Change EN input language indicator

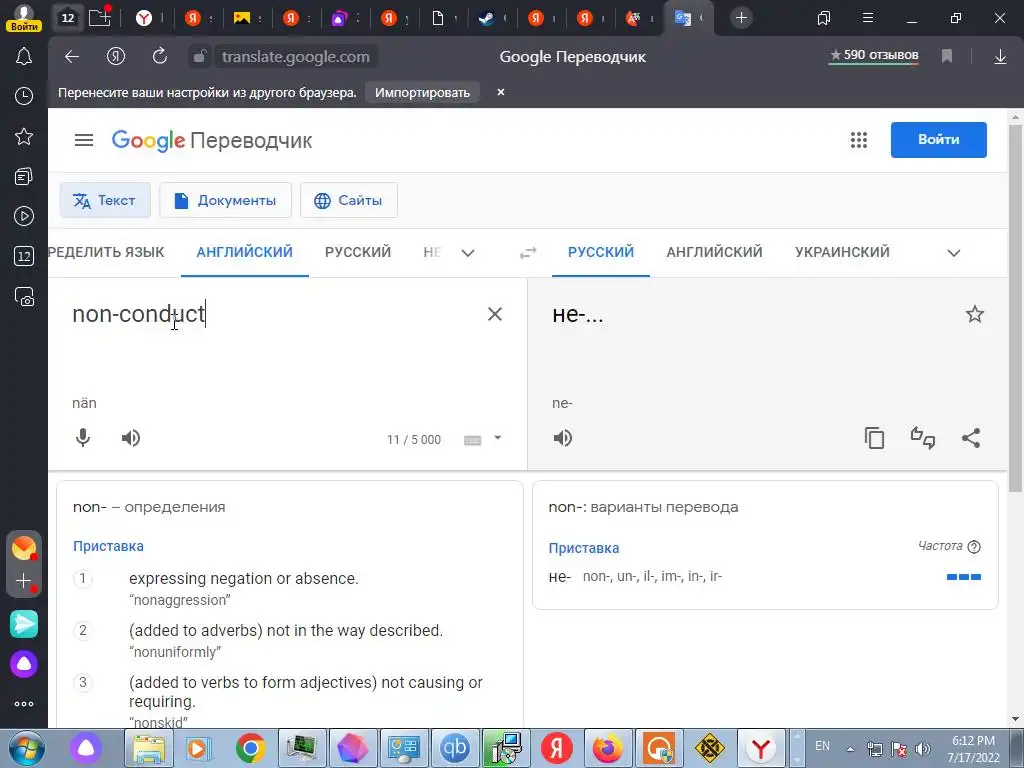(822, 746)
